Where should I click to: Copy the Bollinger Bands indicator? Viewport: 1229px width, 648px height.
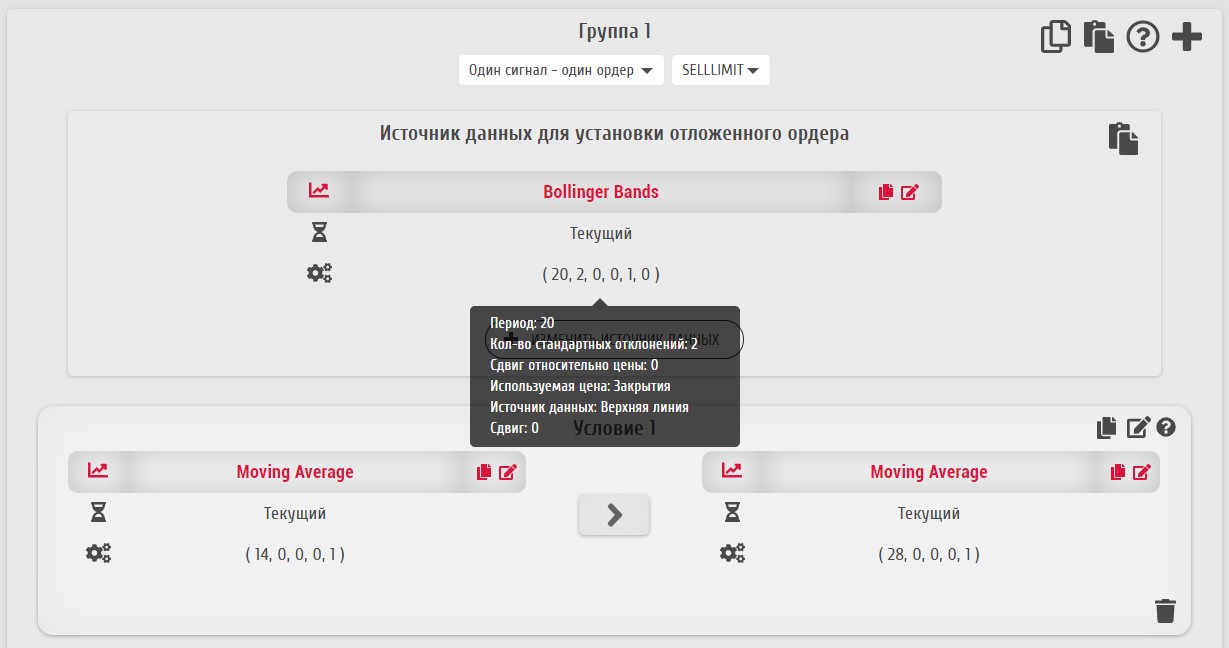(885, 192)
